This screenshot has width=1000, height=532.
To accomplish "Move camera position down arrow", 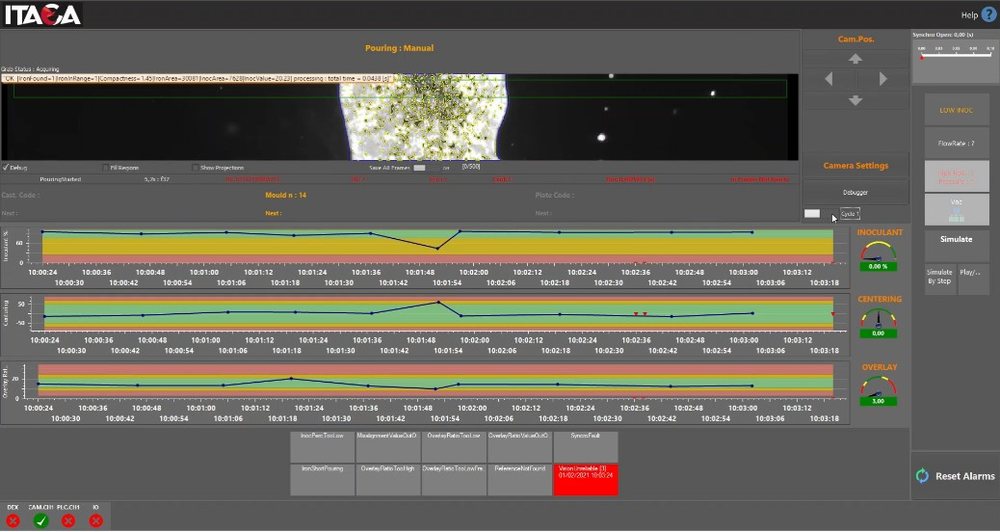I will tap(855, 100).
